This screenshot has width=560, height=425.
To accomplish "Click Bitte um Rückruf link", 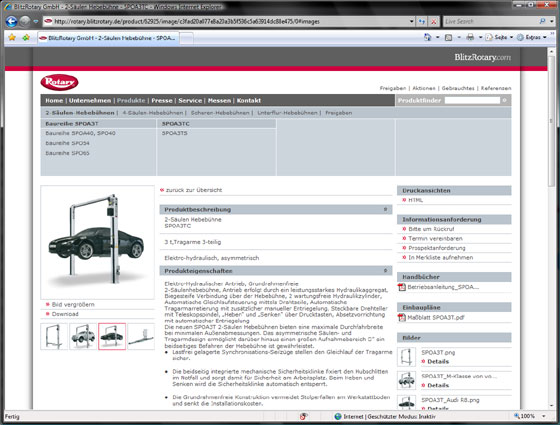I will (x=431, y=229).
